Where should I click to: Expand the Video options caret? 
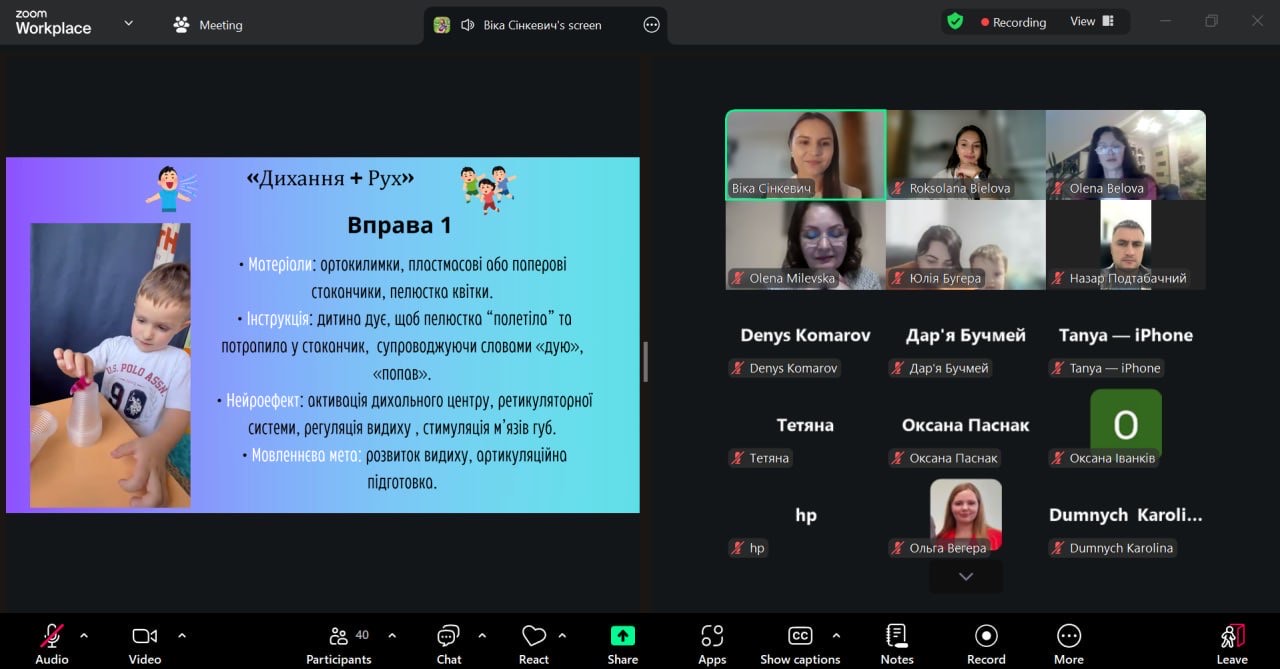point(182,635)
